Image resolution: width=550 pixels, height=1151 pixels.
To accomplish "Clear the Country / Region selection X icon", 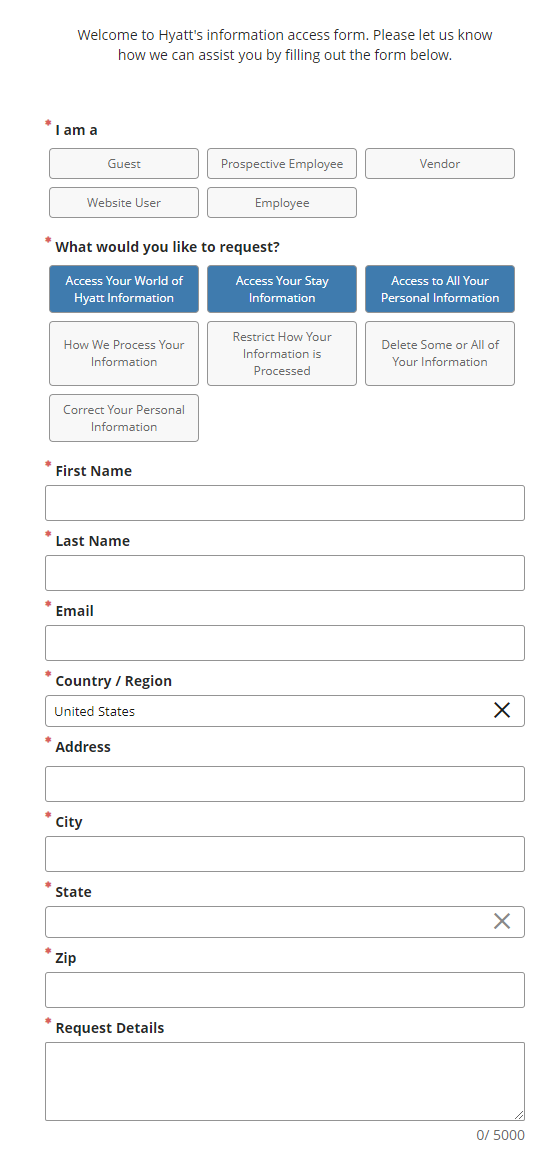I will pyautogui.click(x=502, y=710).
